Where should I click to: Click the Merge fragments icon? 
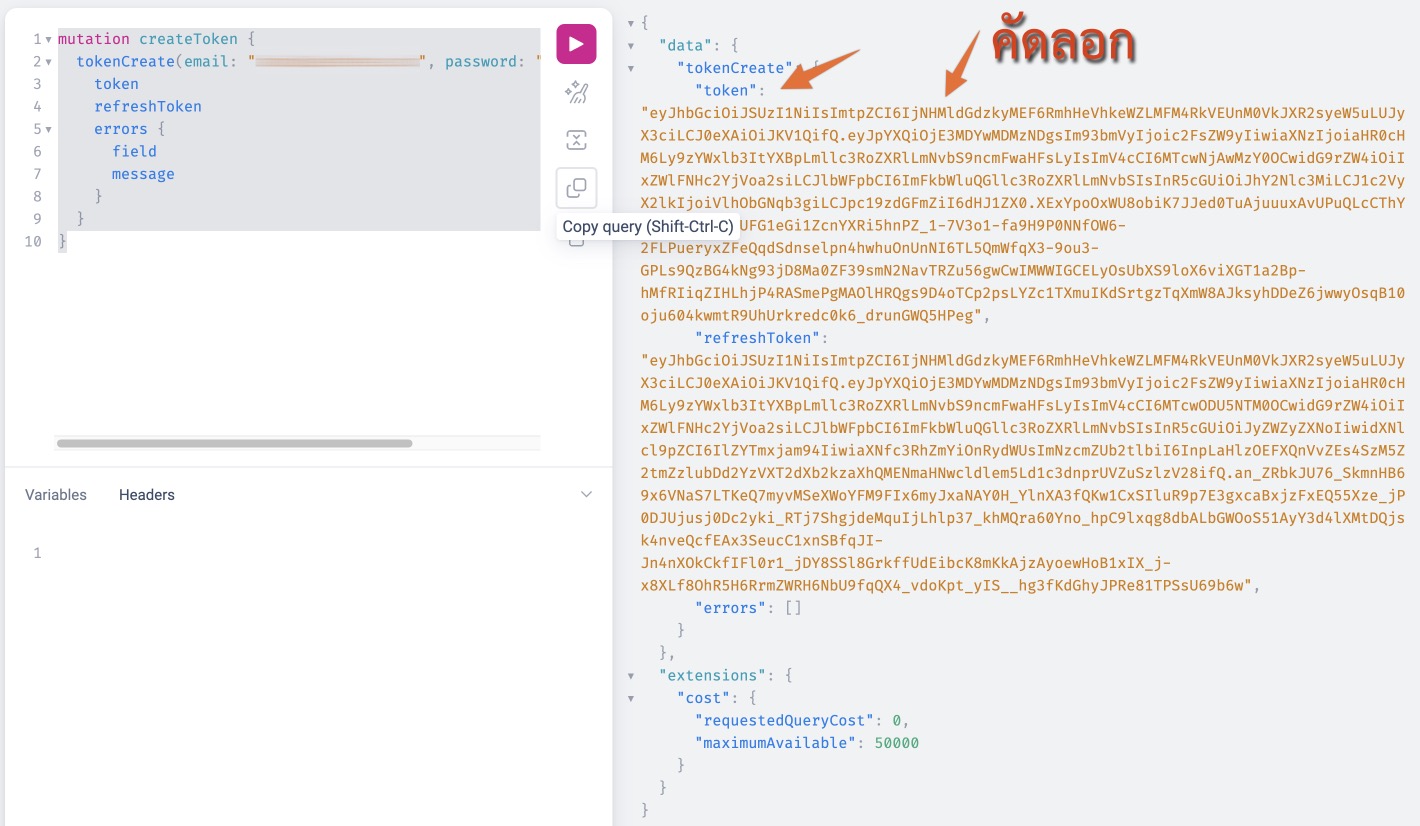click(576, 140)
